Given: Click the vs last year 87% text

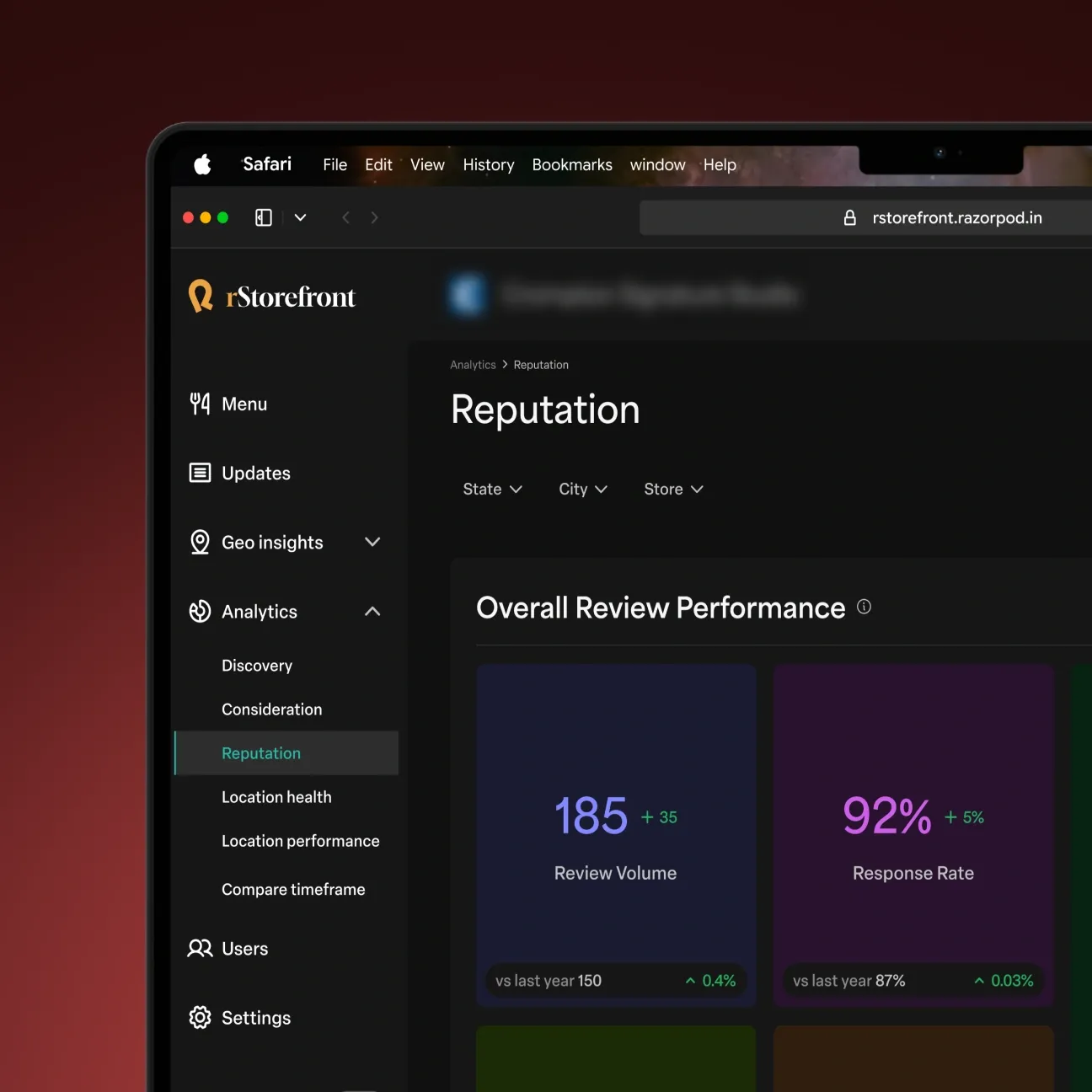Looking at the screenshot, I should click(849, 981).
